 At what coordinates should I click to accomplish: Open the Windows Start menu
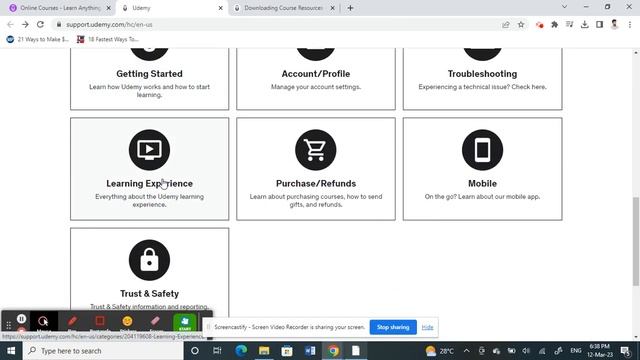click(x=11, y=351)
